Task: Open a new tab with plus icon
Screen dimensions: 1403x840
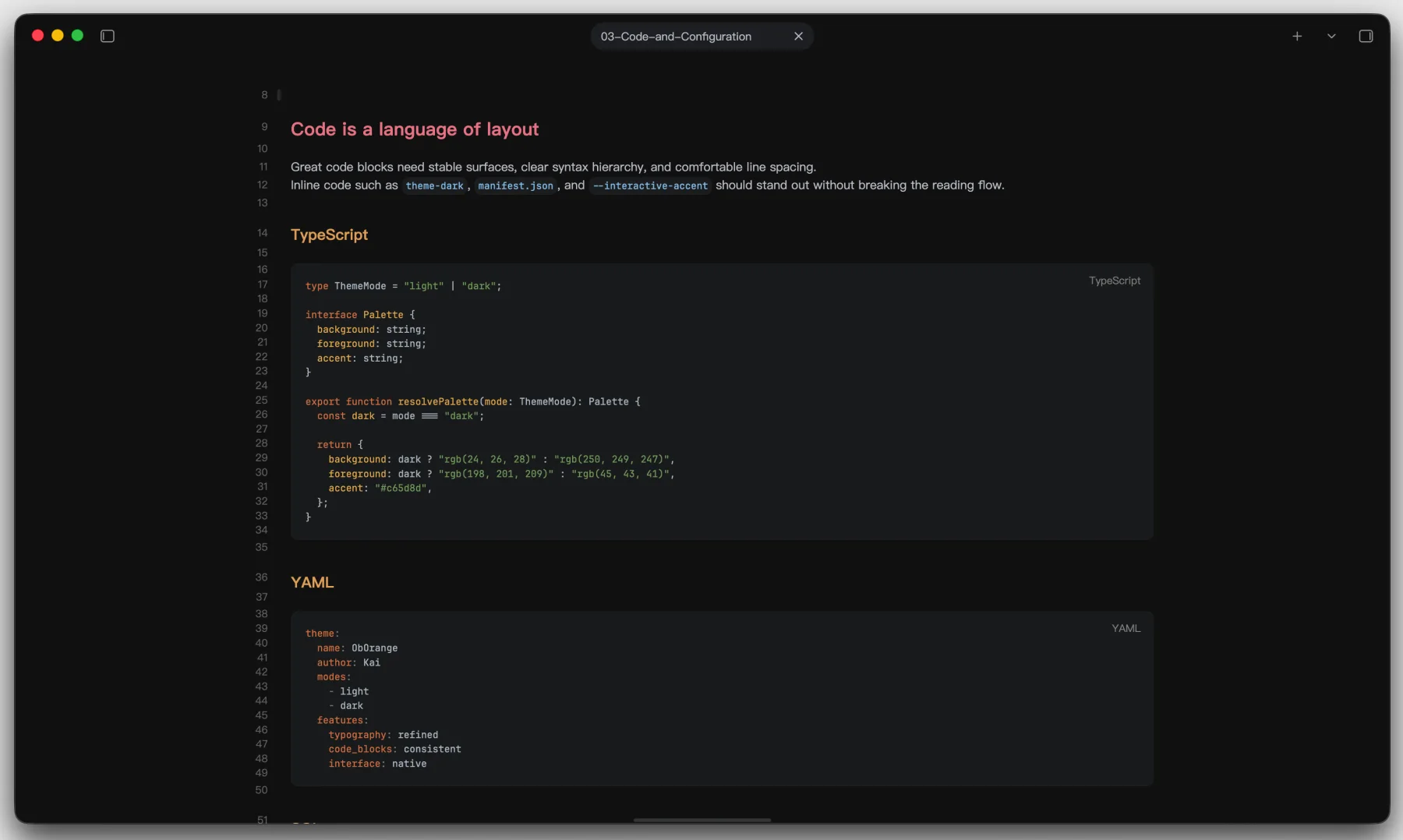Action: pos(1297,36)
